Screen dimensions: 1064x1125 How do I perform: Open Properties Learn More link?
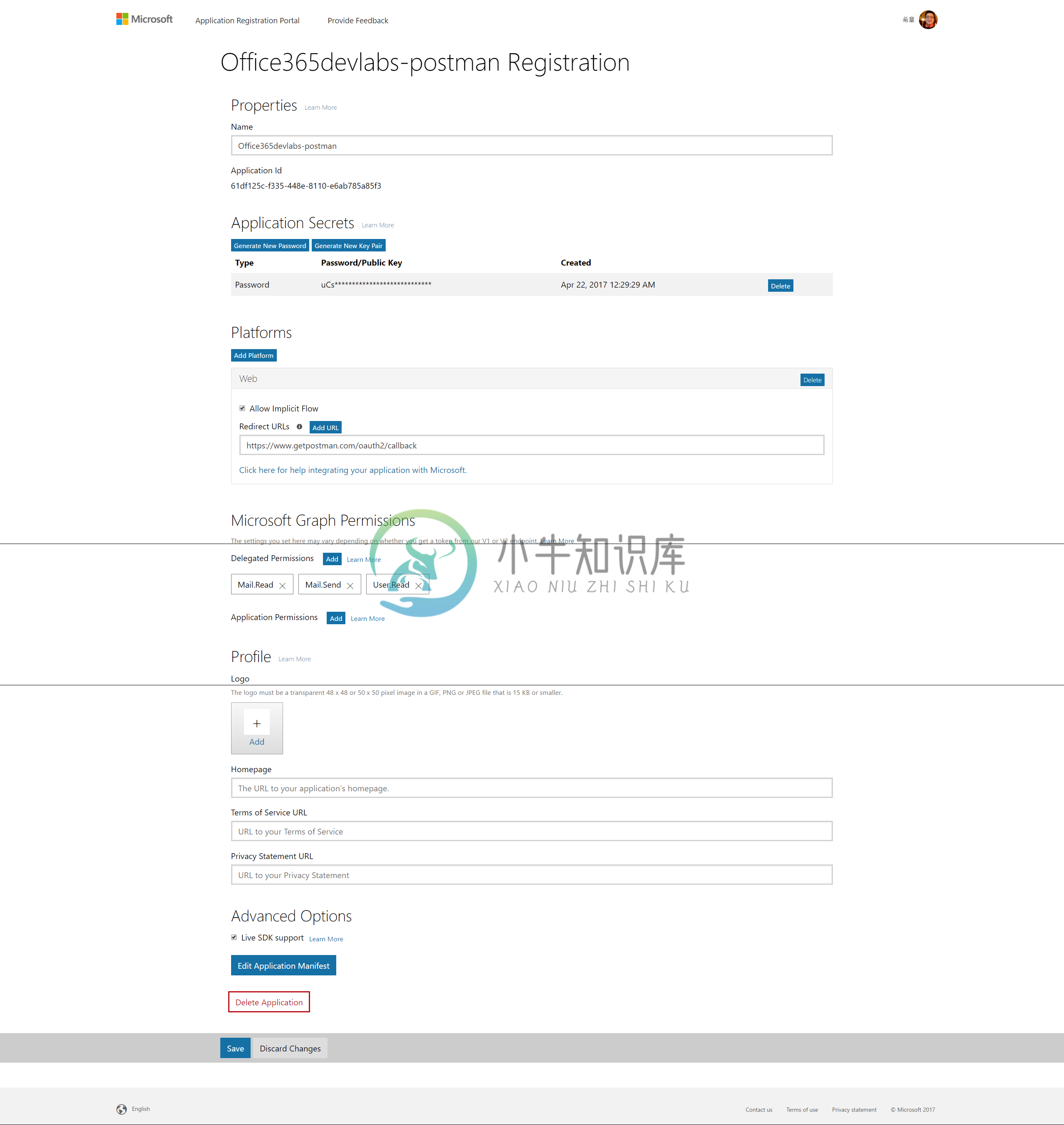[x=320, y=108]
